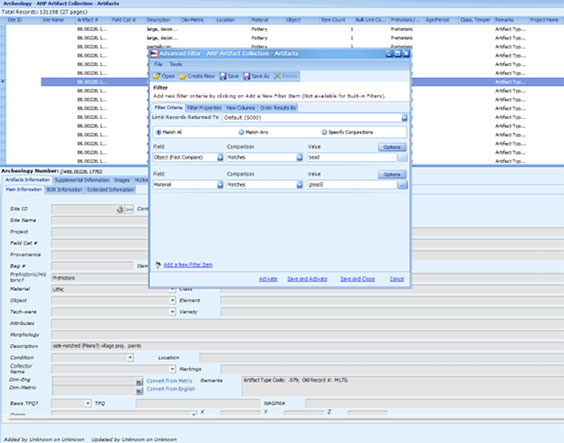Image resolution: width=564 pixels, height=443 pixels.
Task: Click the Convert From Metric link
Action: pos(169,381)
